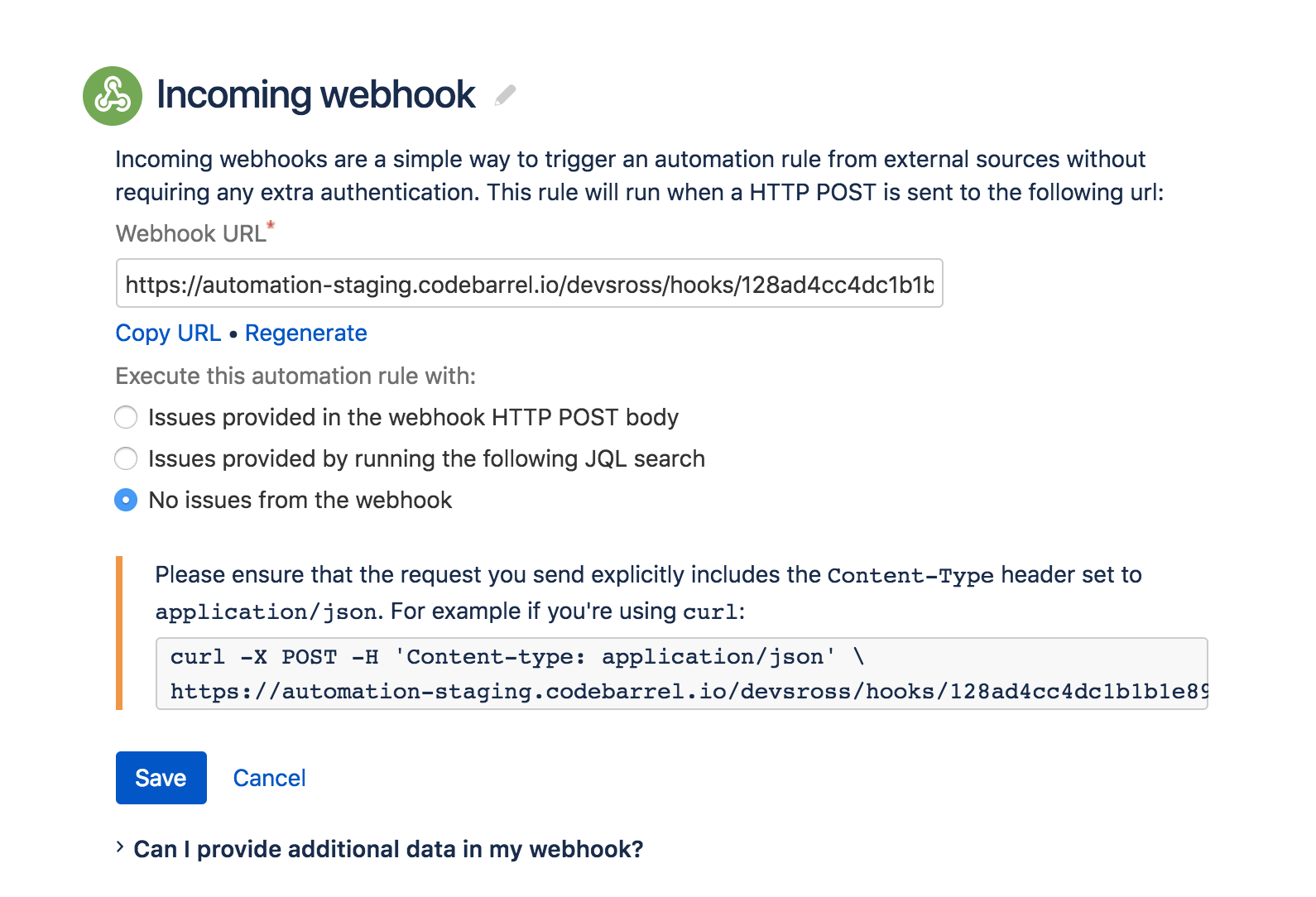Click the 'Webhook URL' field label
The height and width of the screenshot is (897, 1316).
pos(190,233)
